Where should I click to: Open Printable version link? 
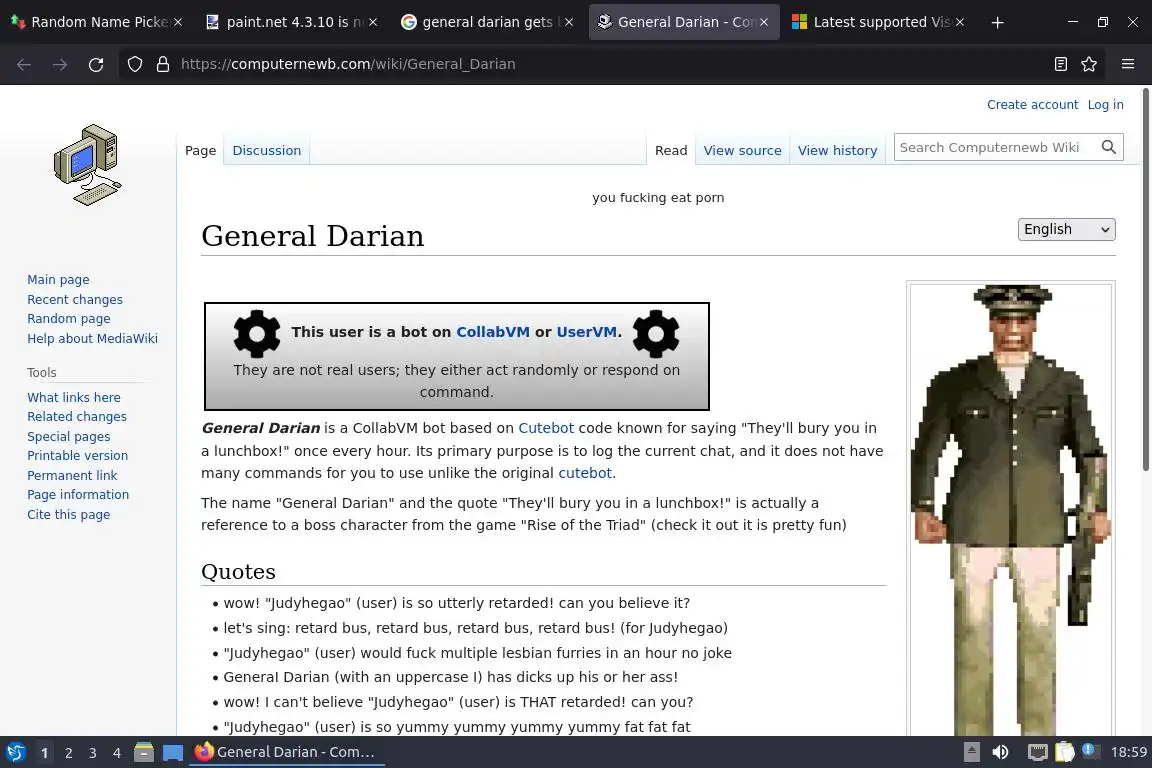pyautogui.click(x=77, y=456)
